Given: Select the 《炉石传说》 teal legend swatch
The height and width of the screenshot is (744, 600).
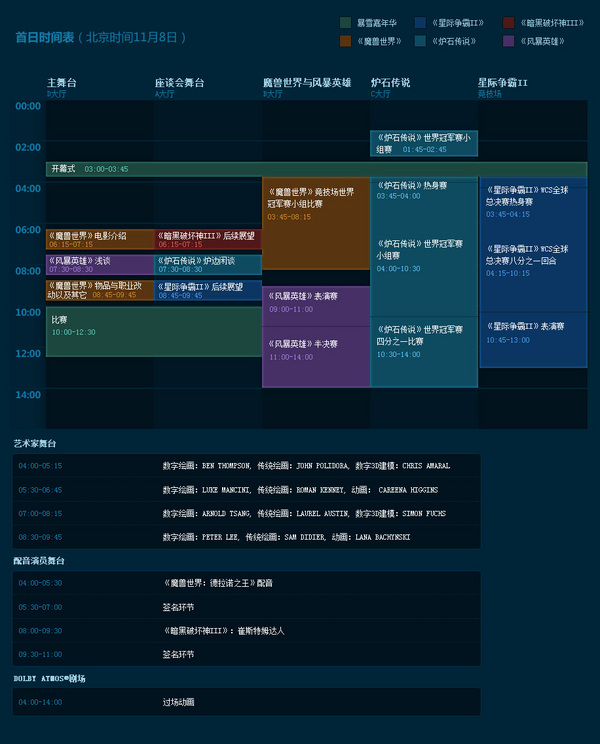Looking at the screenshot, I should [420, 42].
